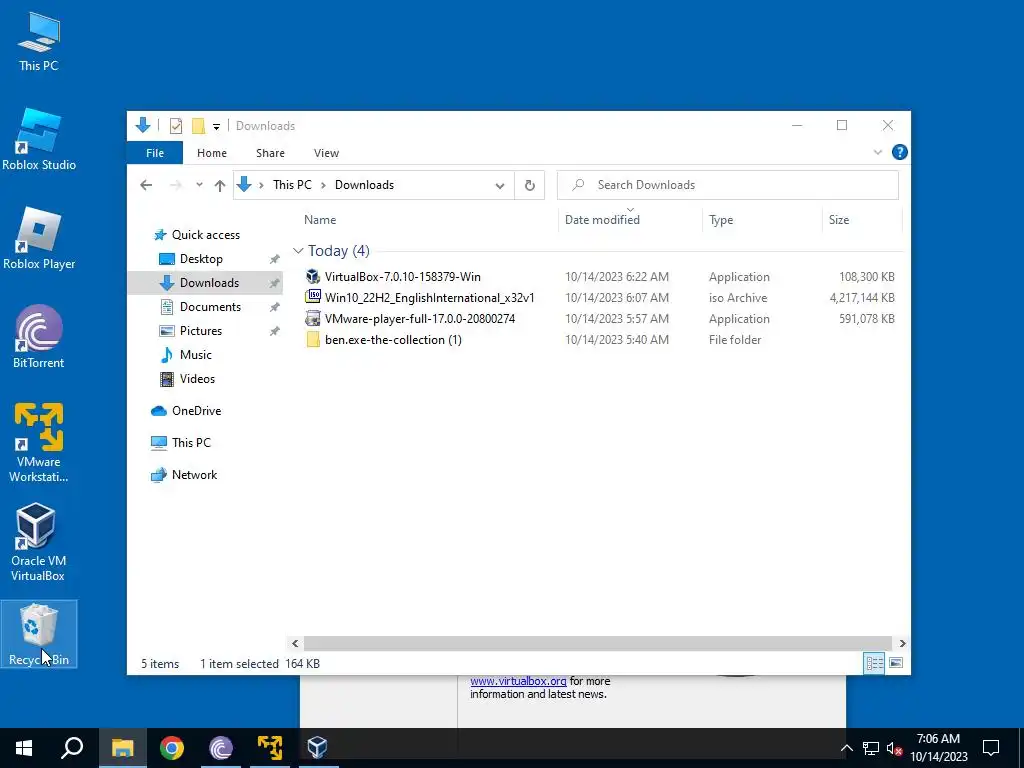The image size is (1024, 768).
Task: Open BitTorrent from taskbar
Action: pyautogui.click(x=221, y=748)
